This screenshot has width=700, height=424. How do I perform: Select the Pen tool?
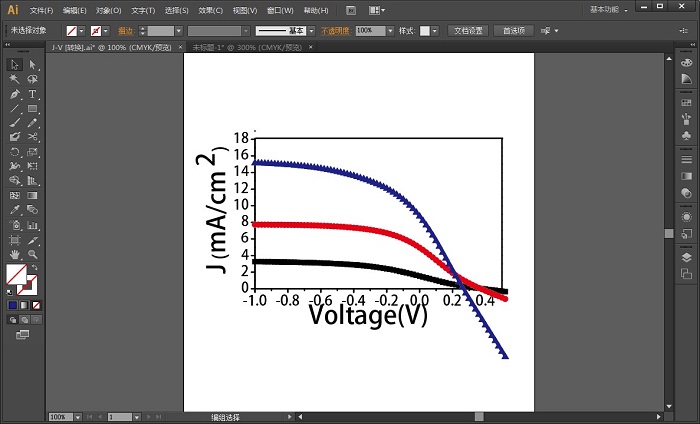tap(14, 94)
